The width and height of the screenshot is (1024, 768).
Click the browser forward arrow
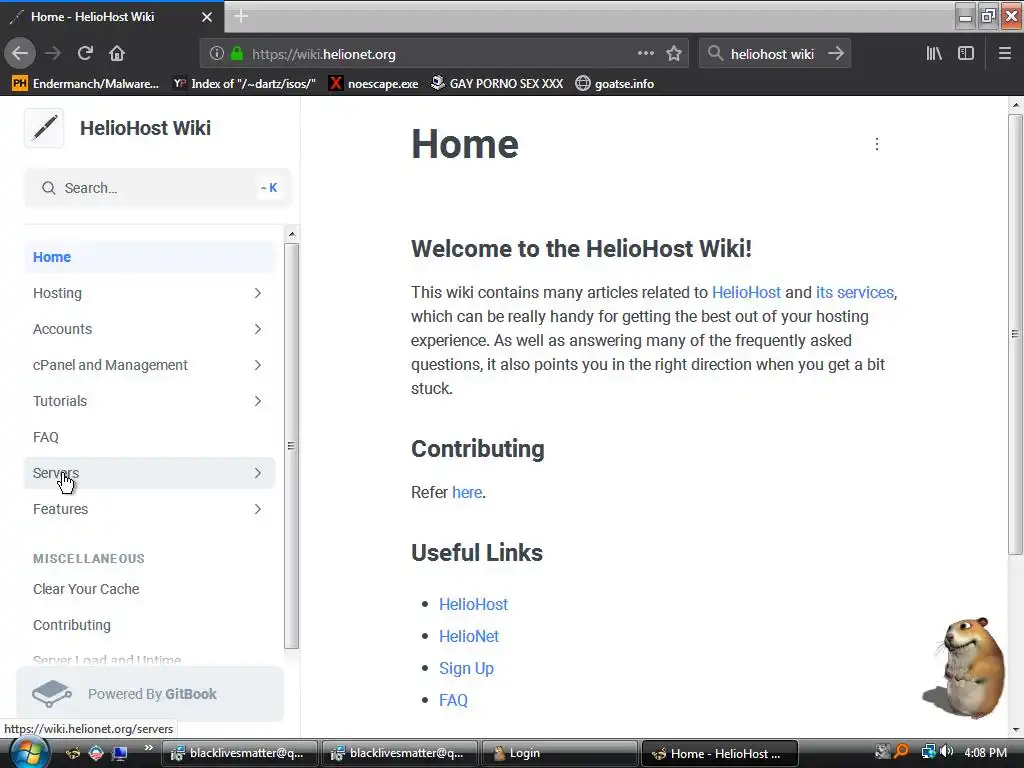click(53, 54)
